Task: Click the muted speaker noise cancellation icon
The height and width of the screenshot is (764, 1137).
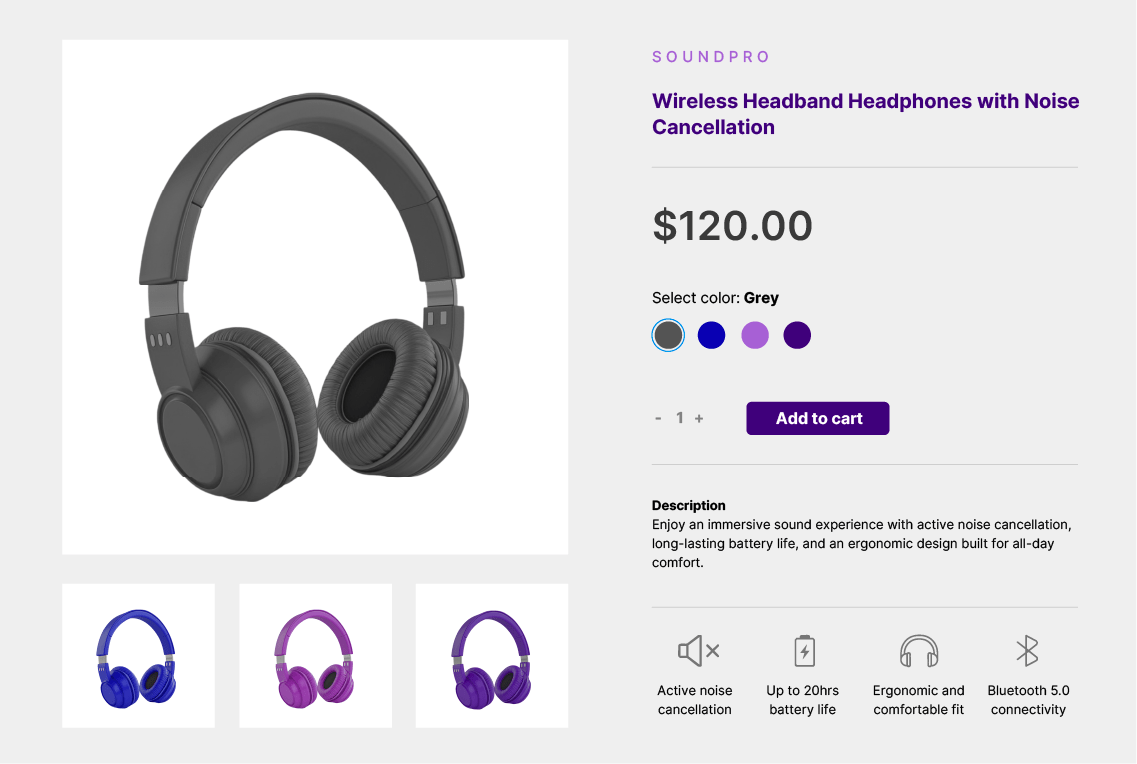Action: 698,651
